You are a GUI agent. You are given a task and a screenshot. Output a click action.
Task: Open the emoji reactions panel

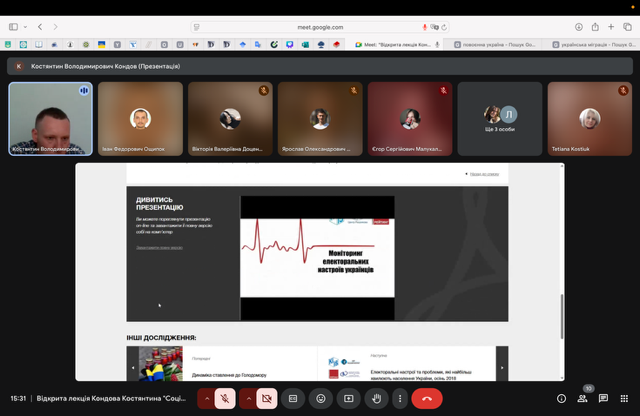321,398
